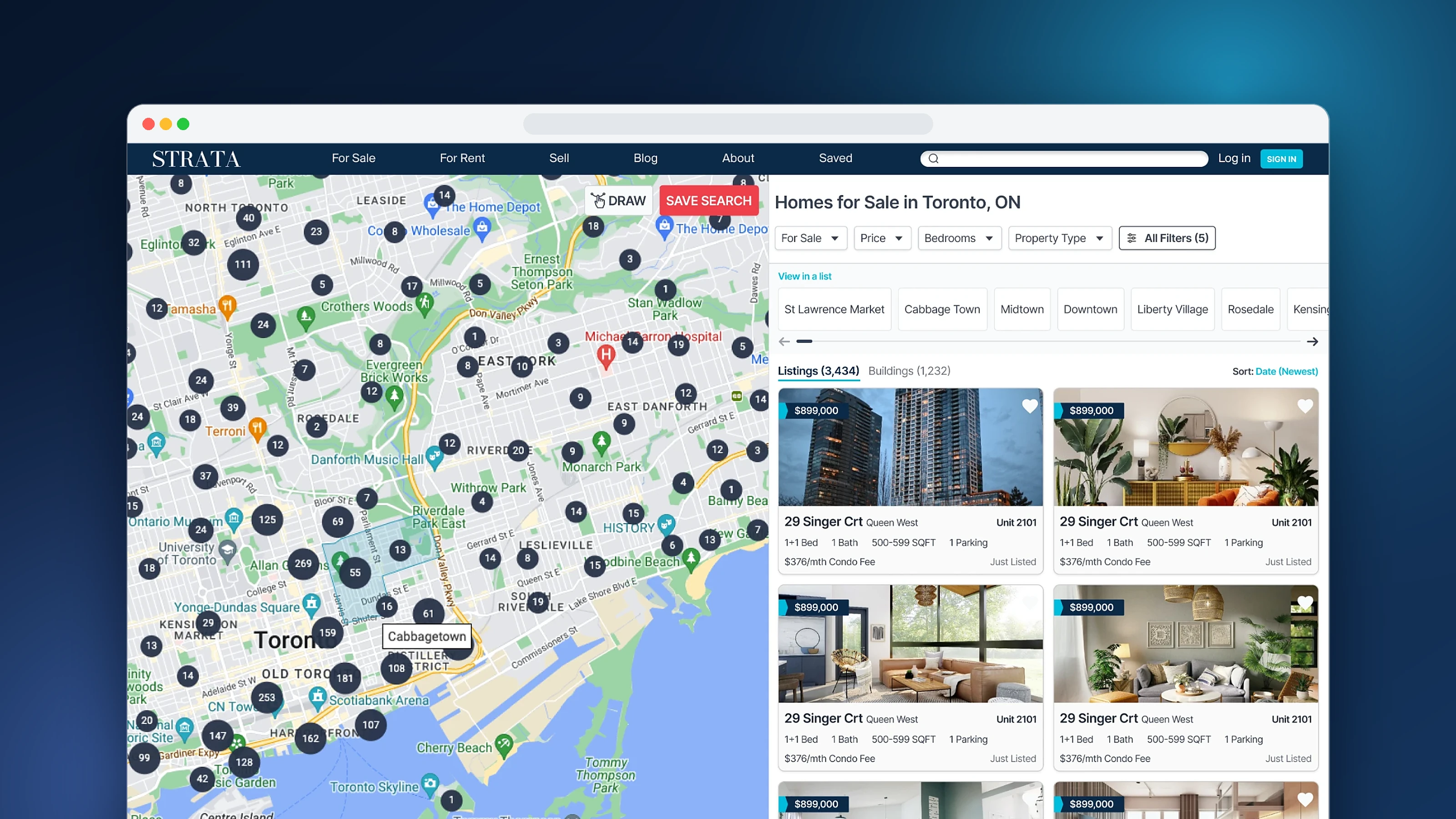
Task: Click the DRAW hand icon on map
Action: (598, 201)
